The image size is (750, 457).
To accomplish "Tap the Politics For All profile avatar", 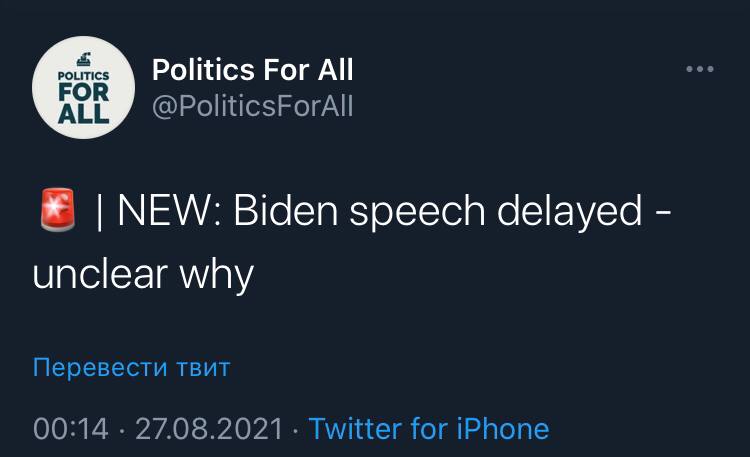I will pyautogui.click(x=84, y=87).
